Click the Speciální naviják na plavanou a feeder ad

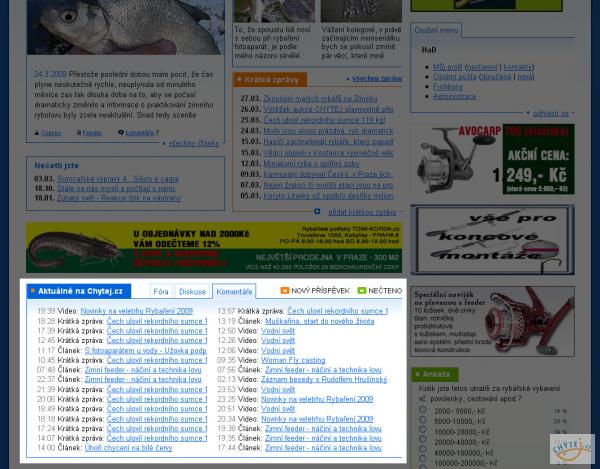493,321
